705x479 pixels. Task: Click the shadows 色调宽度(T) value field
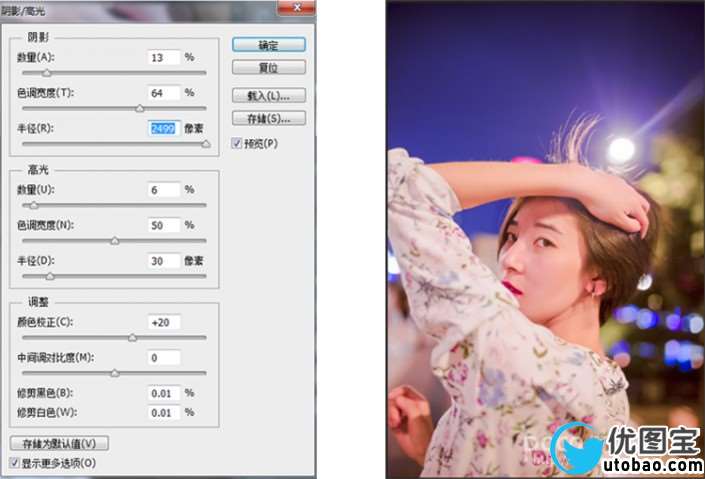pyautogui.click(x=164, y=93)
